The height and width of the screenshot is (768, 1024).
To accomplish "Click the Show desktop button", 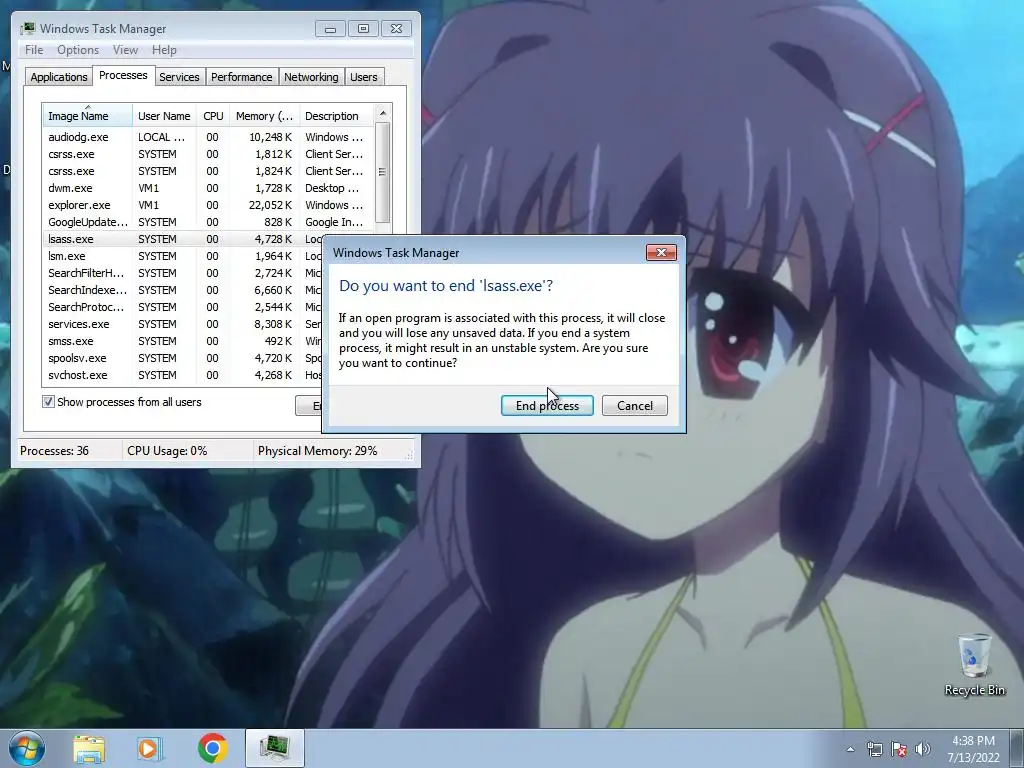I will [1017, 748].
